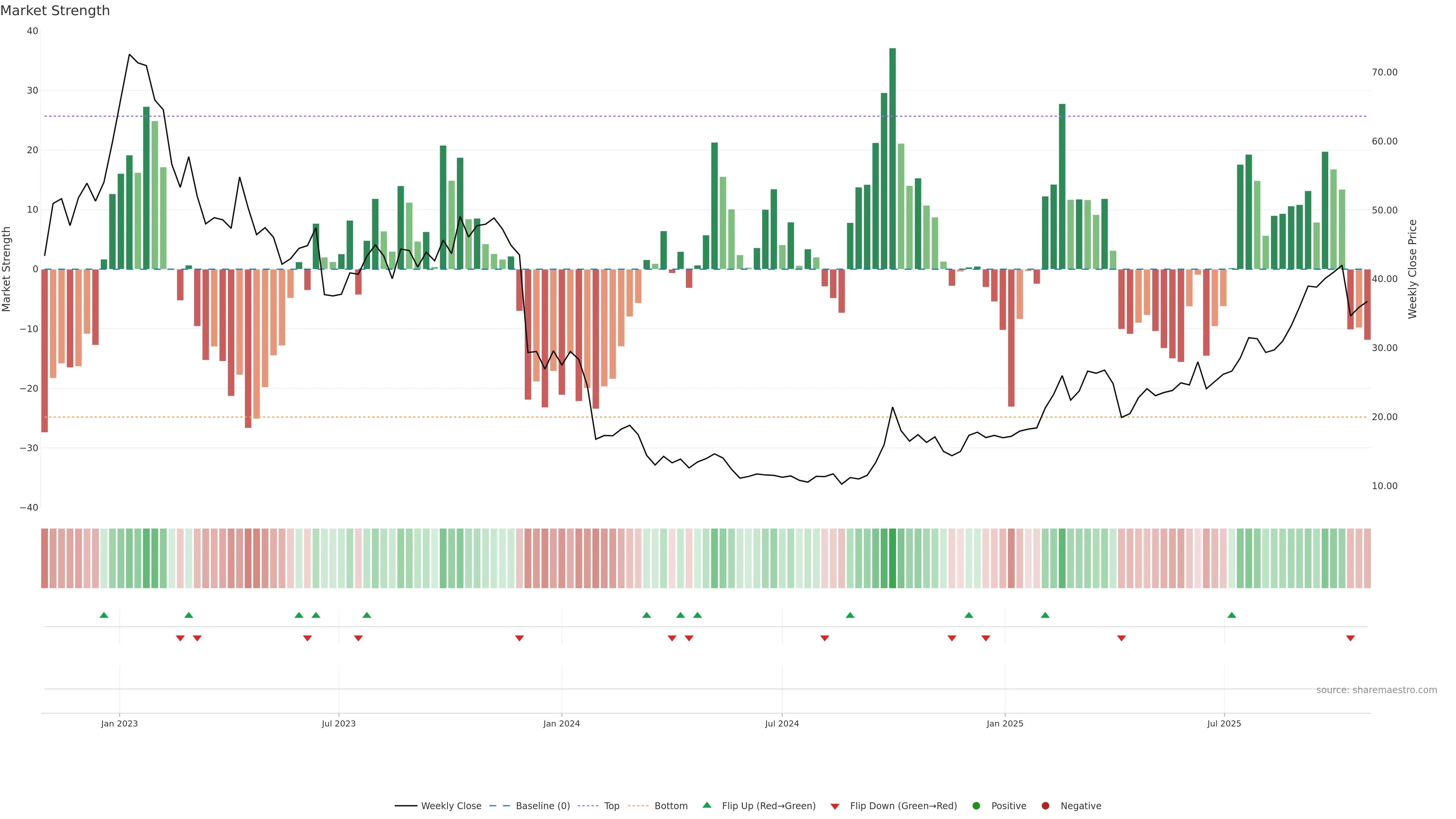Click the first green flip-up marker on timeline
Screen dimensions: 1456x819
point(104,615)
